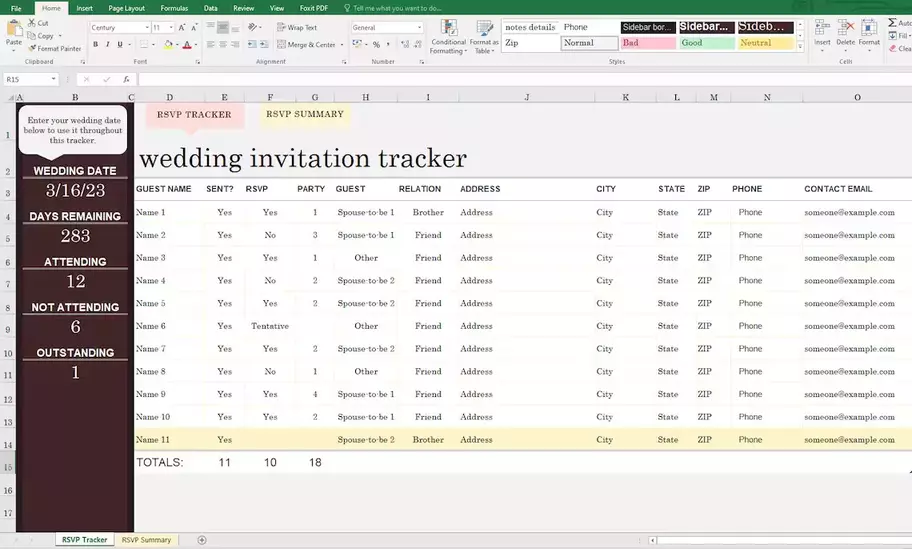The width and height of the screenshot is (912, 549).
Task: Click the percent style icon
Action: tap(376, 45)
